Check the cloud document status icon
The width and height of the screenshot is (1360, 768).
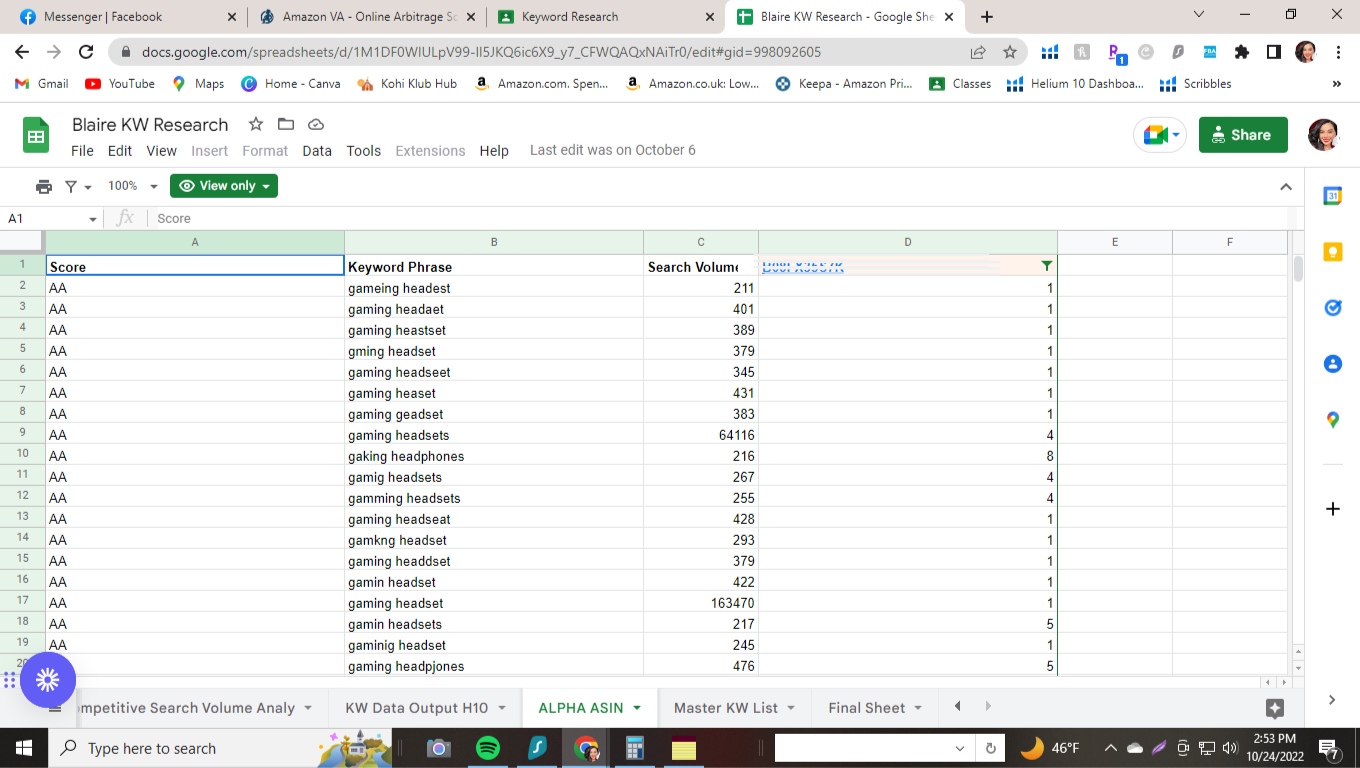coord(316,124)
